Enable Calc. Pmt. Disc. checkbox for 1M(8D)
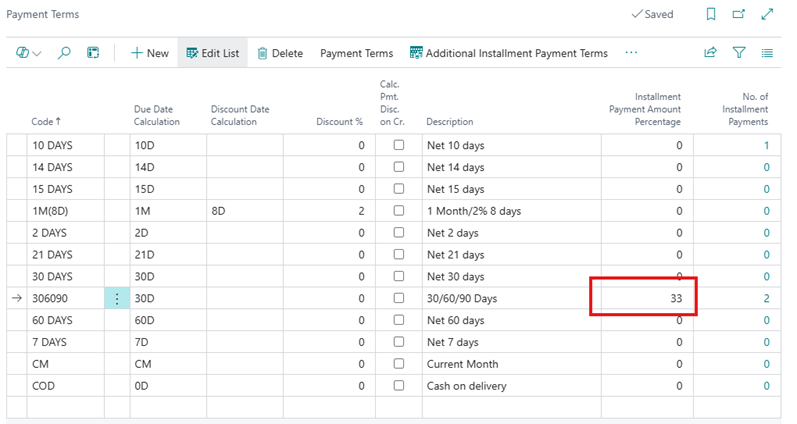Viewport: 797px width, 424px height. pos(399,211)
